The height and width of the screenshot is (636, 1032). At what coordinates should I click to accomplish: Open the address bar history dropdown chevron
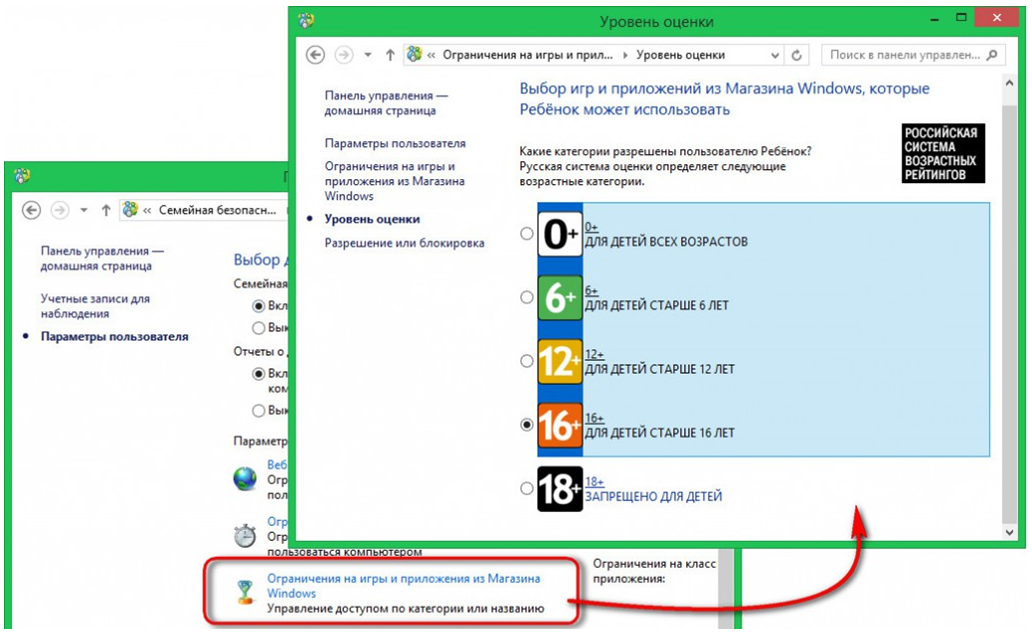[775, 56]
